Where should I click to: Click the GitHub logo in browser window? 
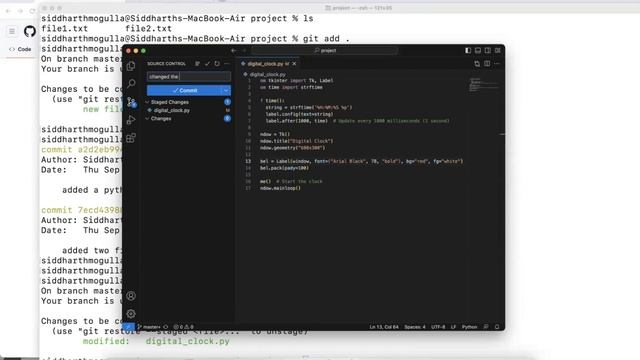[x=29, y=31]
